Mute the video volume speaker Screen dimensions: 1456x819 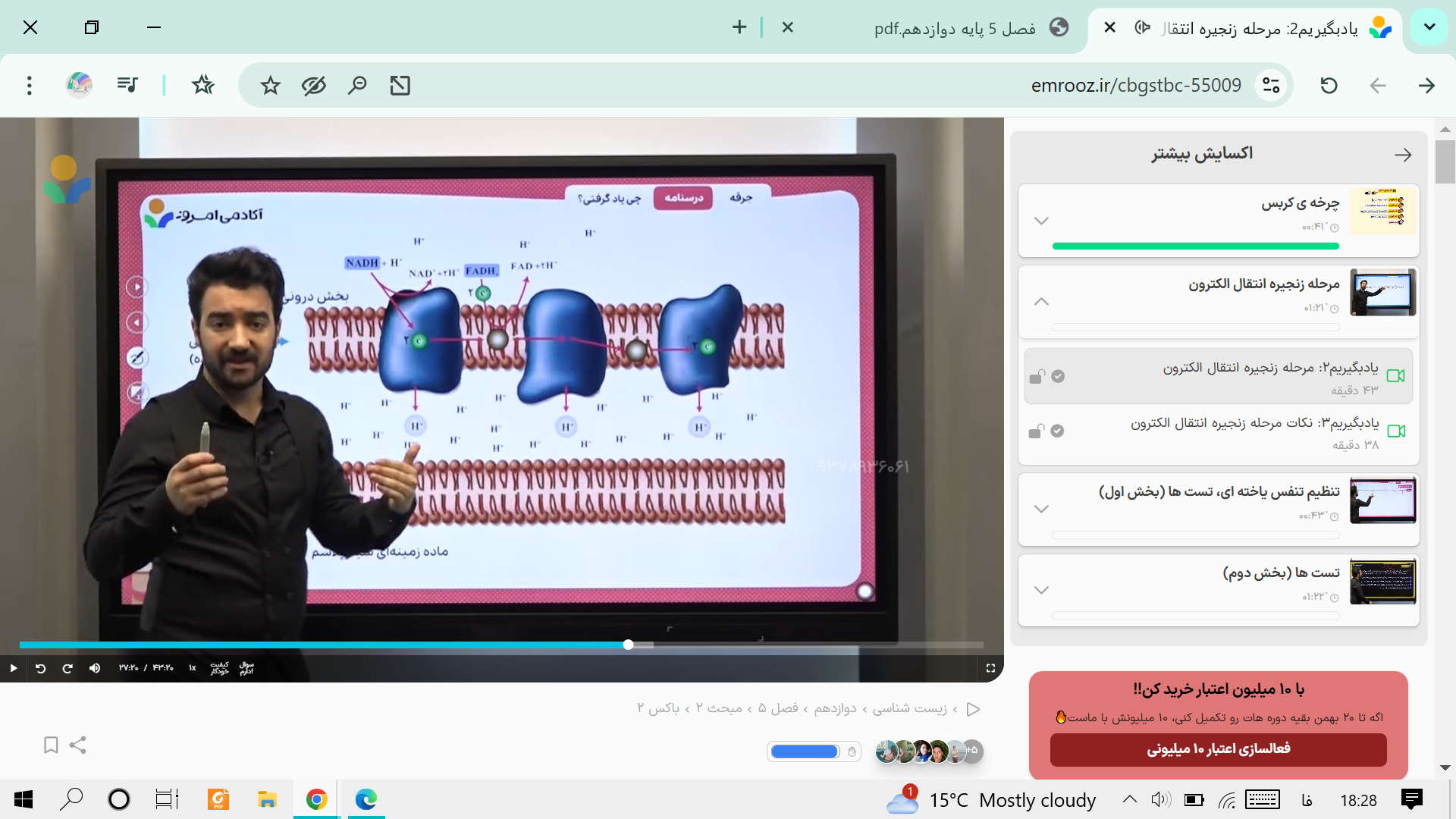point(95,668)
